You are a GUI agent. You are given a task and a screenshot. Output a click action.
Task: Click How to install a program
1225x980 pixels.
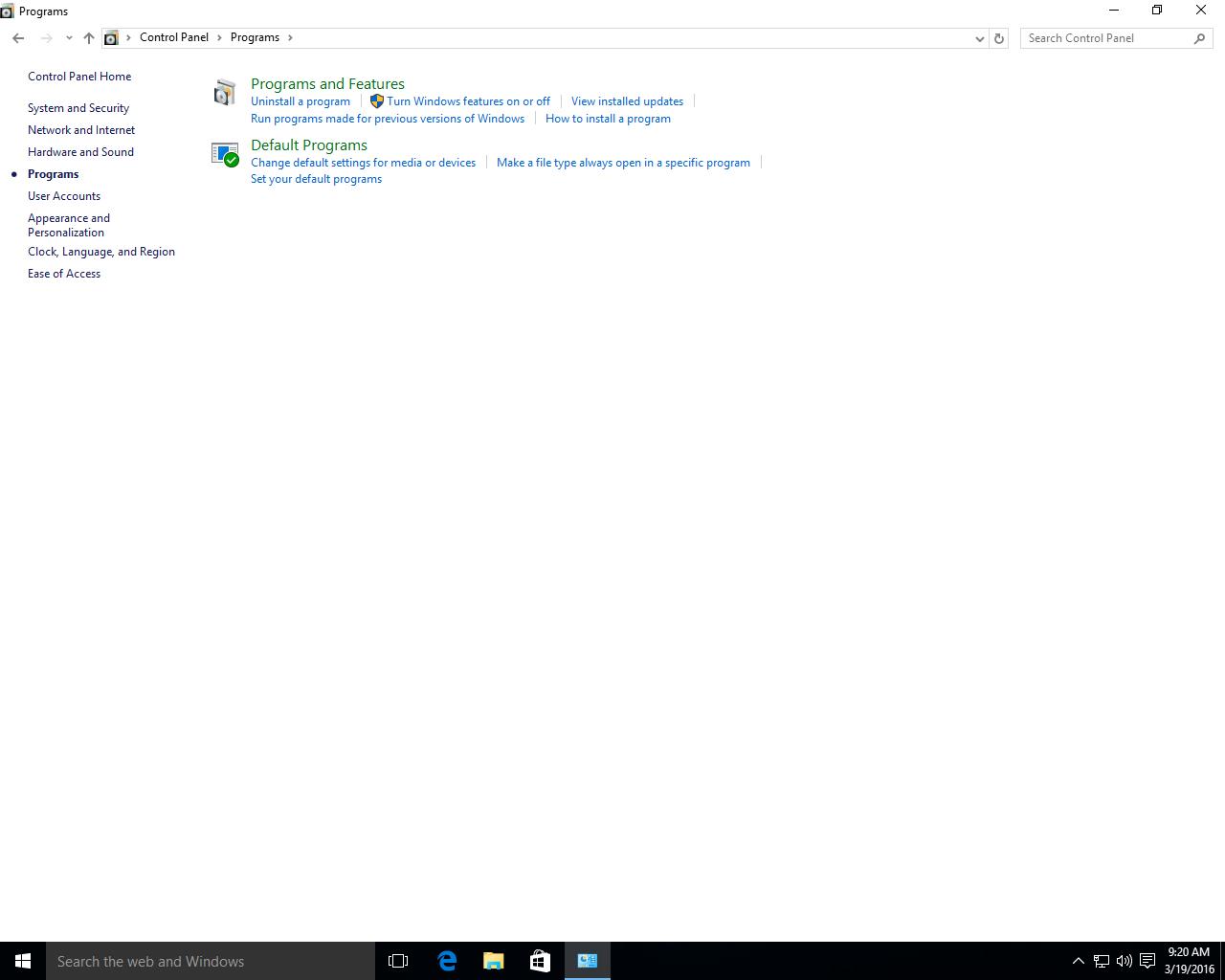[608, 119]
